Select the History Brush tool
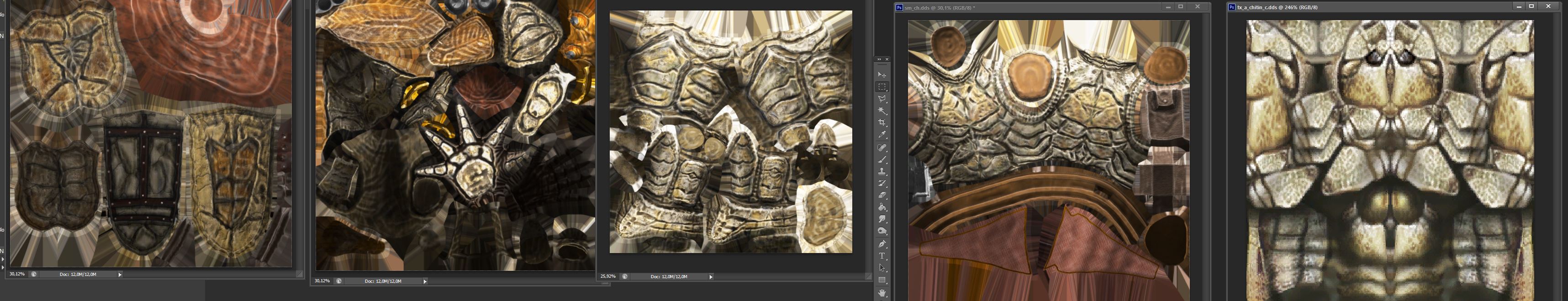Viewport: 1568px width, 301px height. coord(882,184)
